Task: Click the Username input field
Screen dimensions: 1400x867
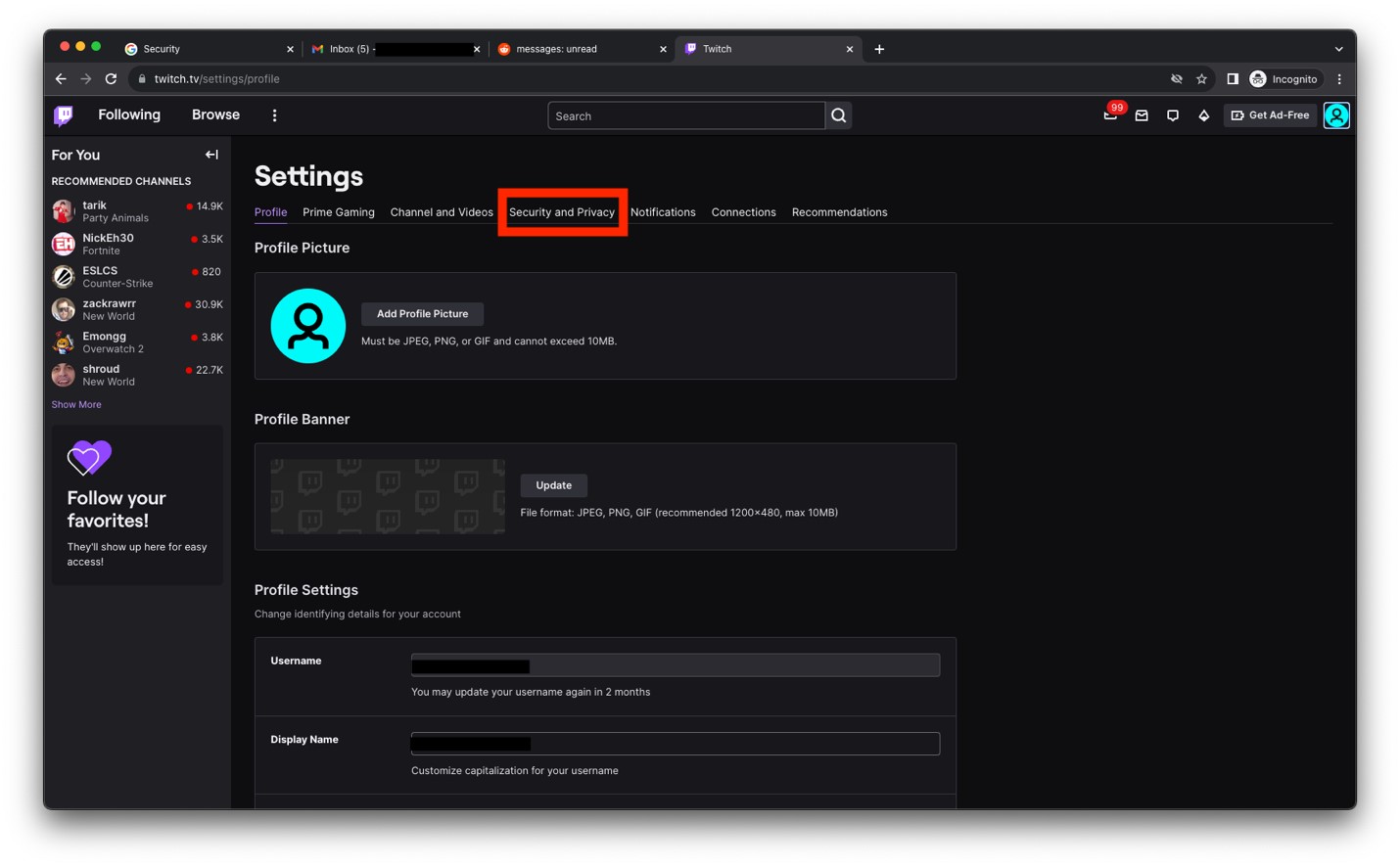Action: coord(676,665)
